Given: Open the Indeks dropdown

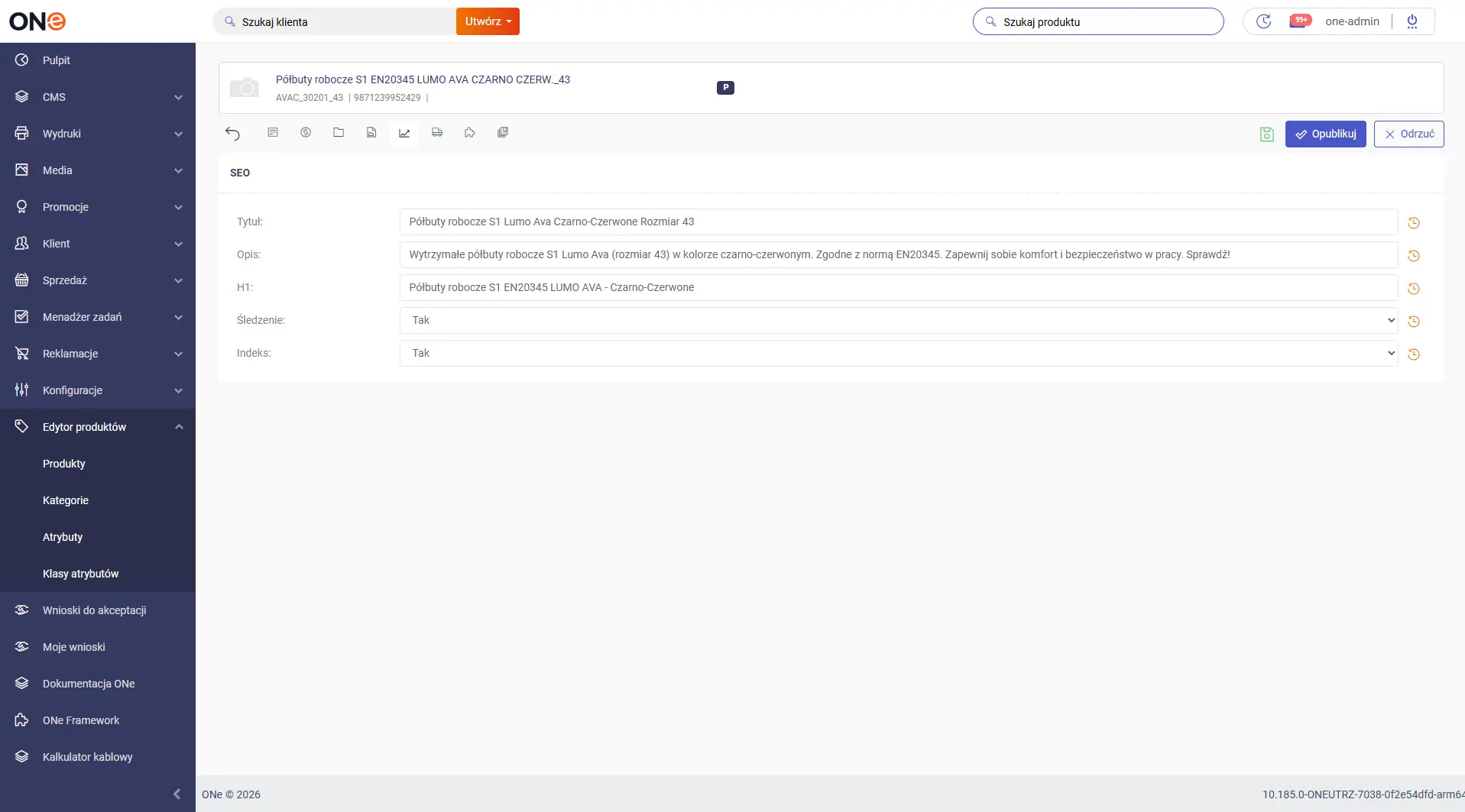Looking at the screenshot, I should click(x=898, y=354).
